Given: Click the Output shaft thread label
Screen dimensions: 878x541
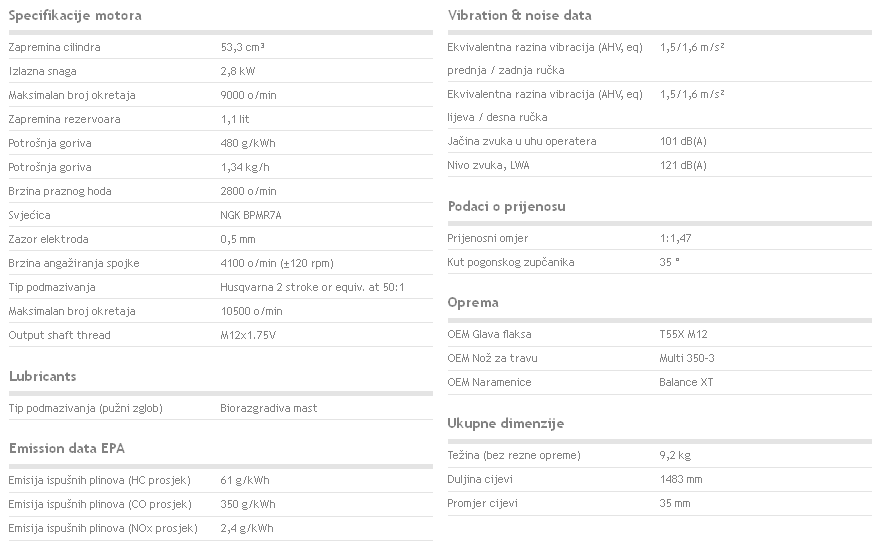Looking at the screenshot, I should pos(59,335).
